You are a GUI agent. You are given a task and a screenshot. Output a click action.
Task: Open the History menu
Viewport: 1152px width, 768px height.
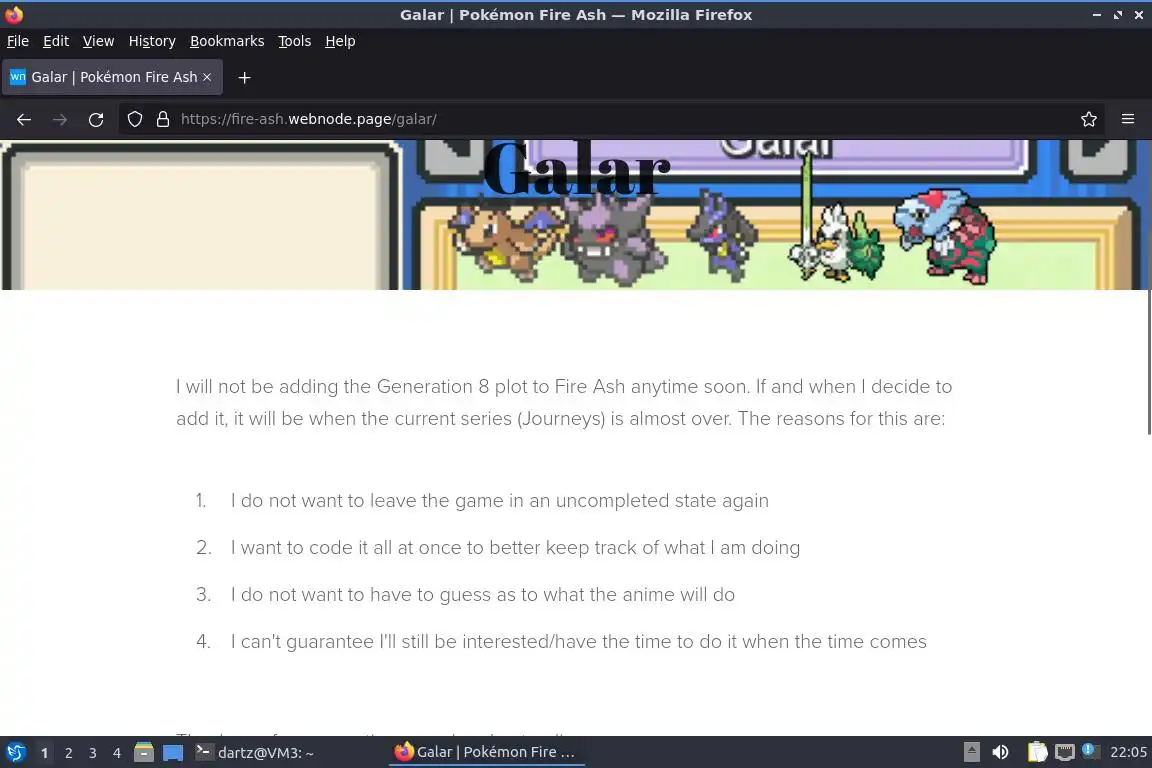[x=152, y=41]
